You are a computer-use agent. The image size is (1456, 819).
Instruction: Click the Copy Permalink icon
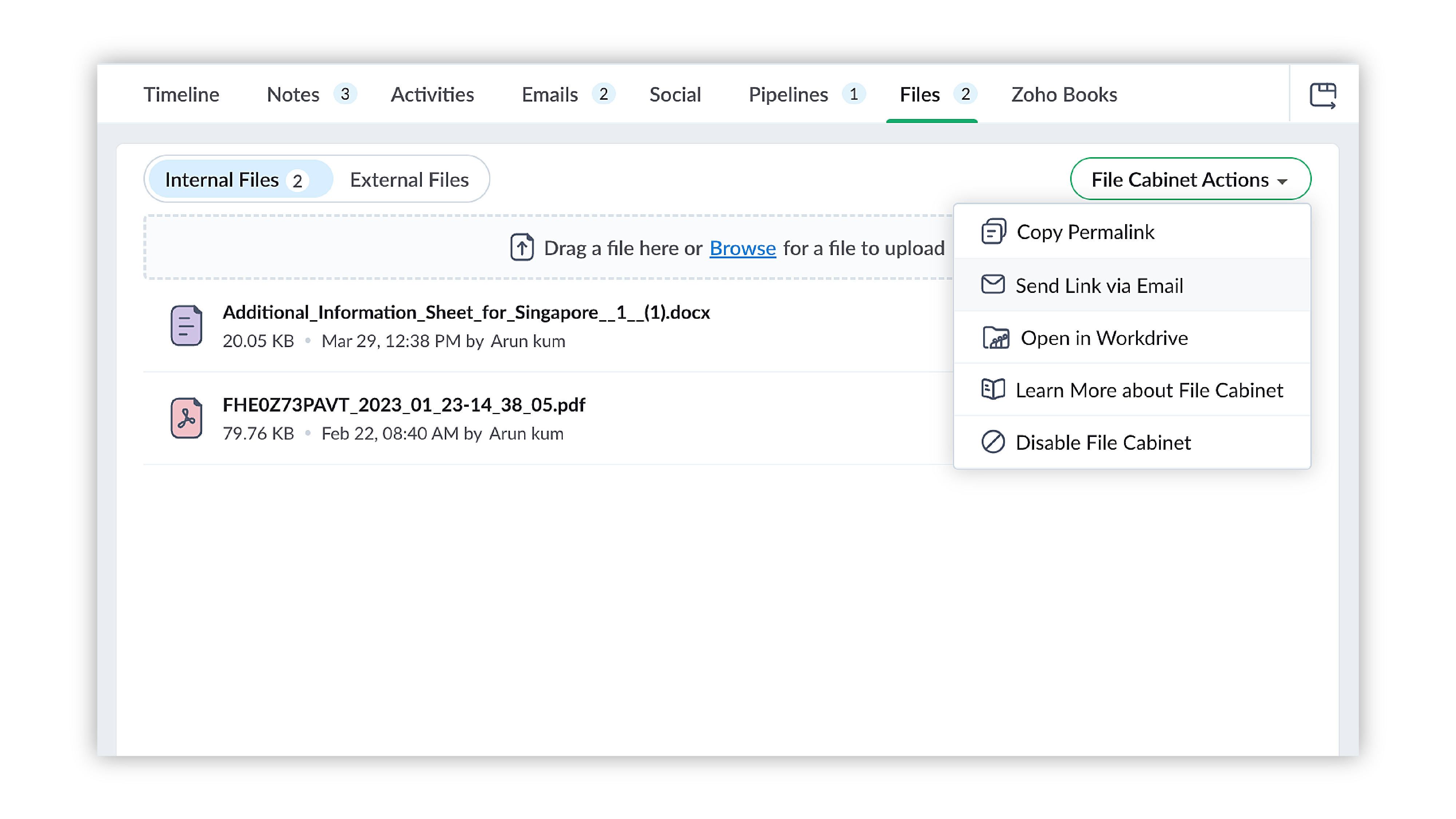(993, 231)
